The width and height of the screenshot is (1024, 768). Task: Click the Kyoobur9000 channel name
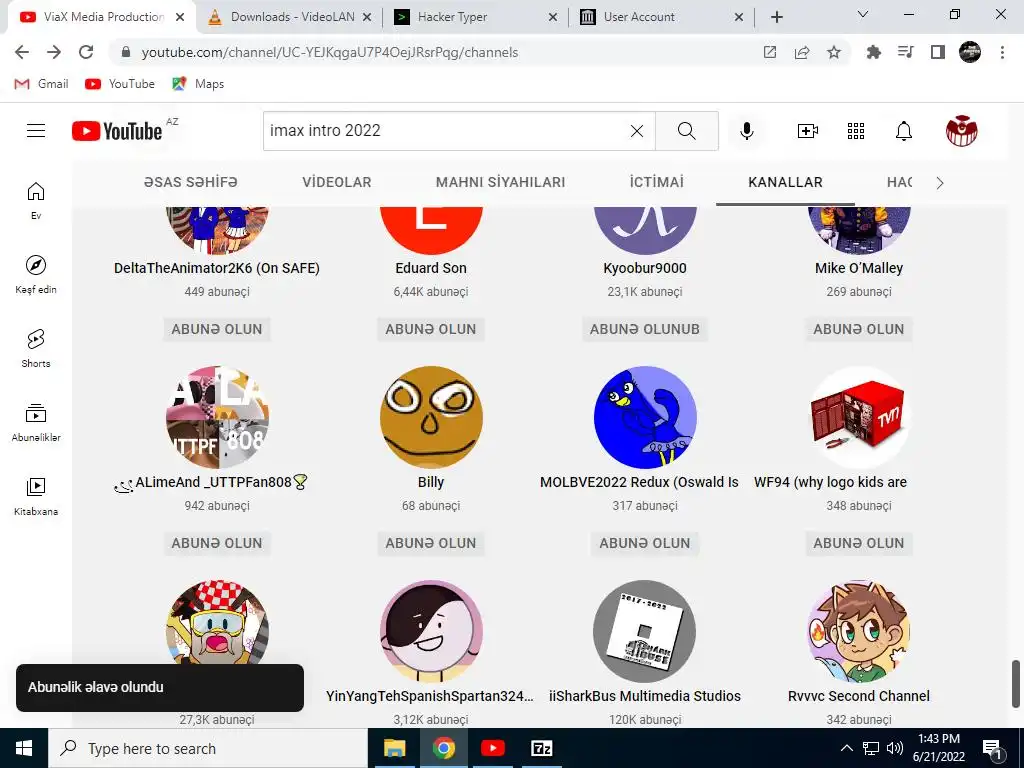point(645,268)
